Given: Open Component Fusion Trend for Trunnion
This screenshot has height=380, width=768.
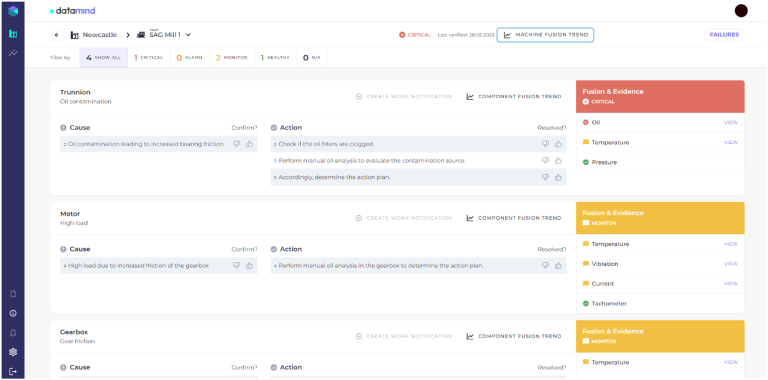Looking at the screenshot, I should tap(514, 96).
